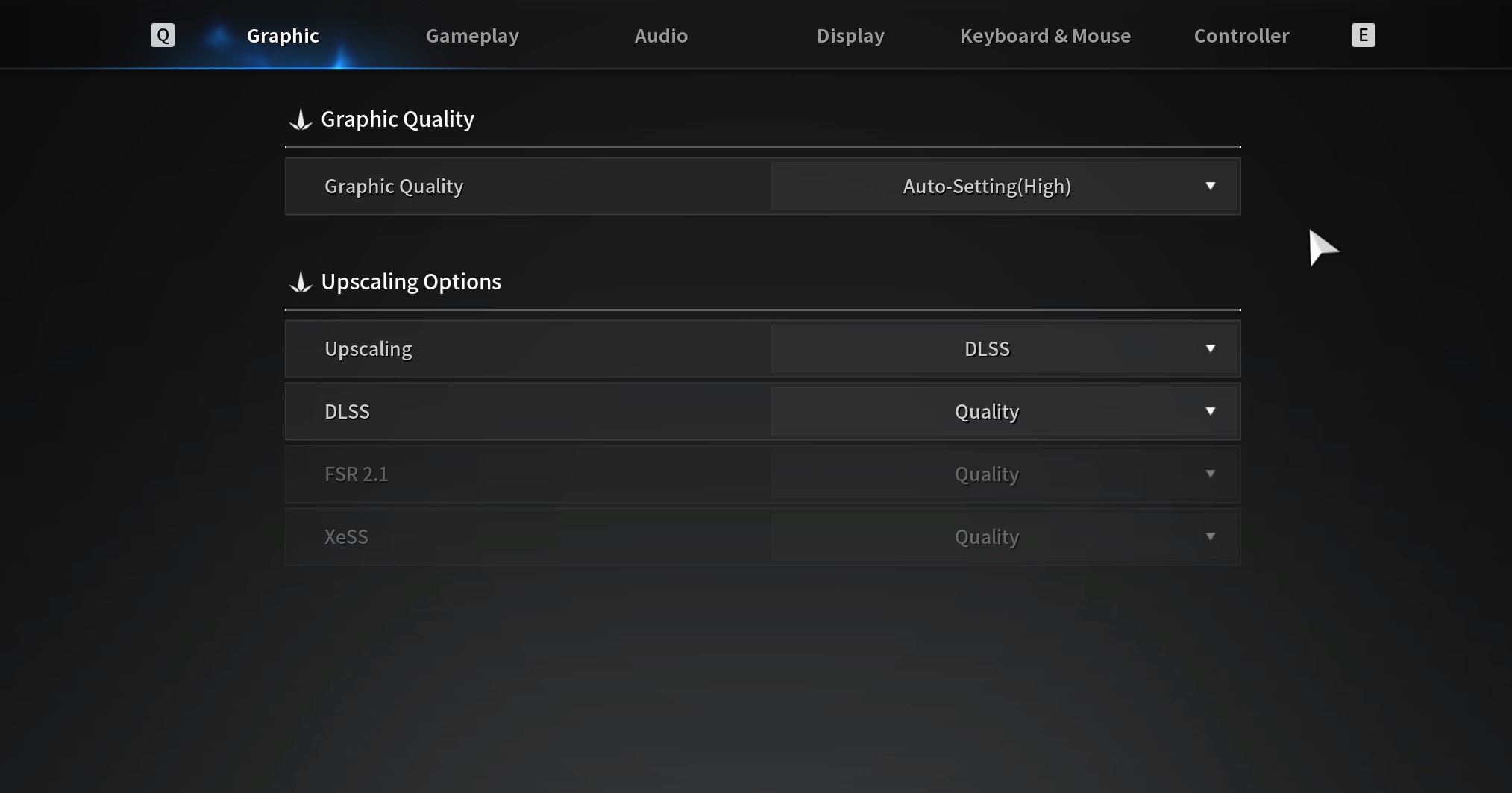Click the E key next-tab icon
This screenshot has height=793, width=1512.
click(x=1363, y=35)
